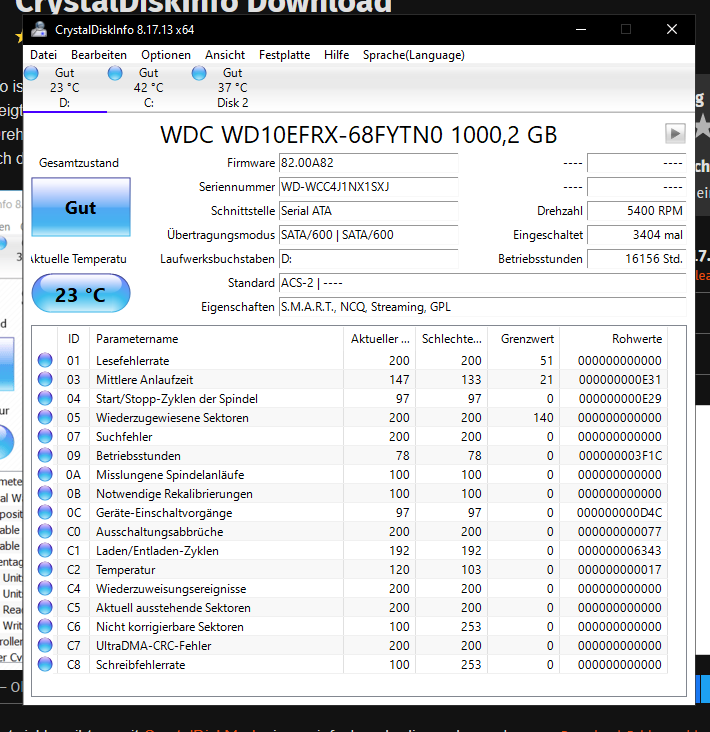Open the Sprache(Language) menu
Image resolution: width=710 pixels, height=732 pixels.
coord(414,55)
